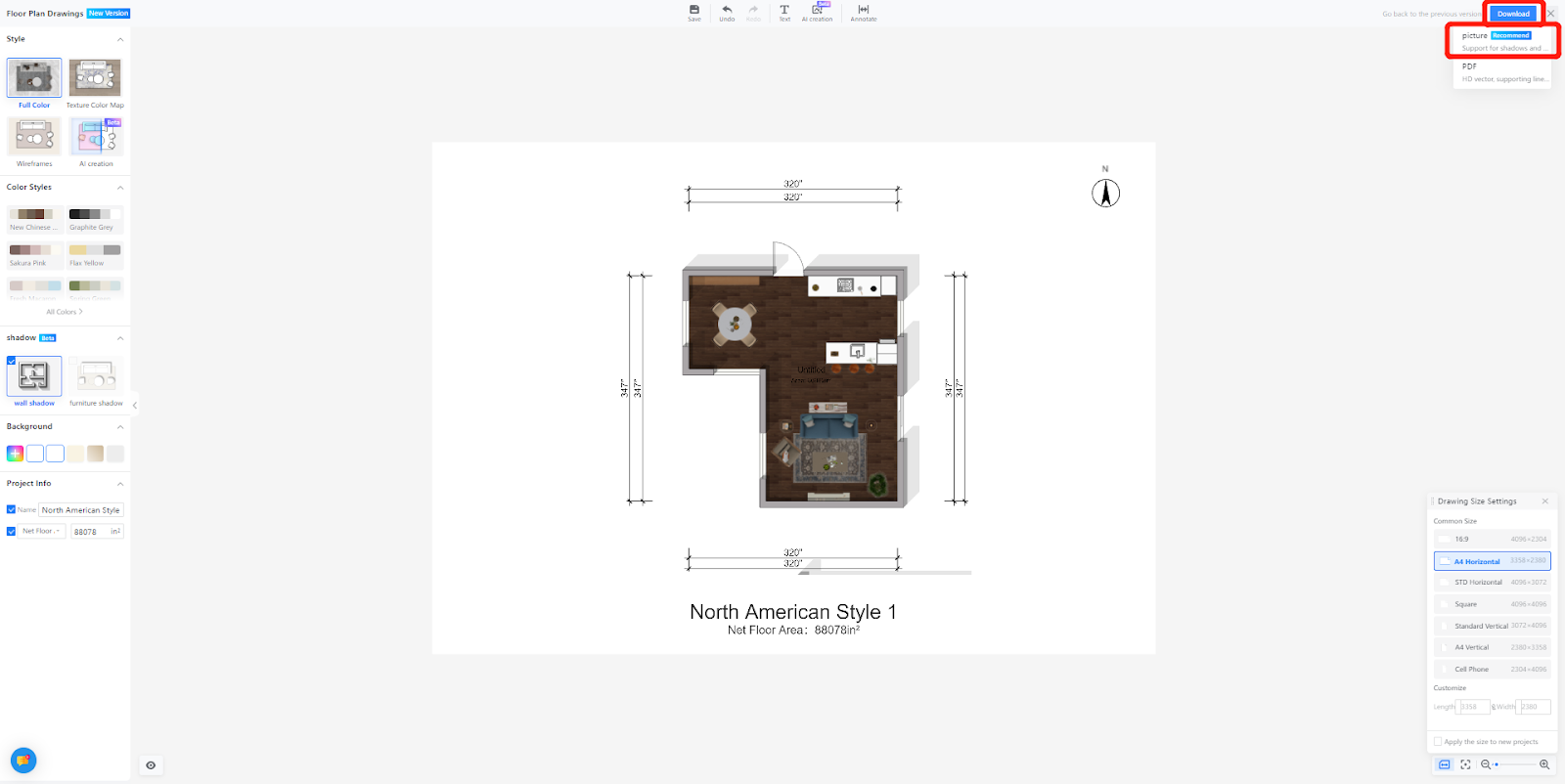Image resolution: width=1565 pixels, height=784 pixels.
Task: Toggle the drawing size settings icon
Action: coord(1445,764)
